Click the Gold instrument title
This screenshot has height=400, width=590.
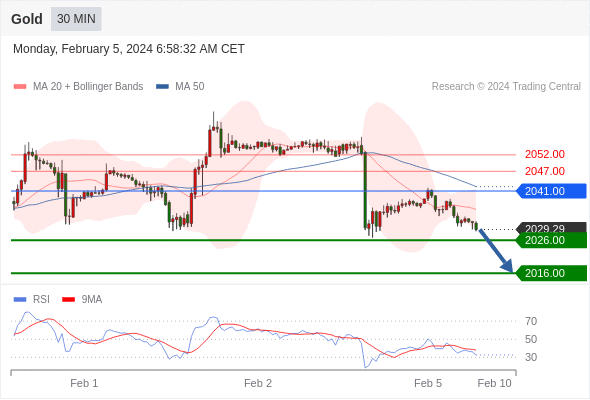click(x=27, y=19)
